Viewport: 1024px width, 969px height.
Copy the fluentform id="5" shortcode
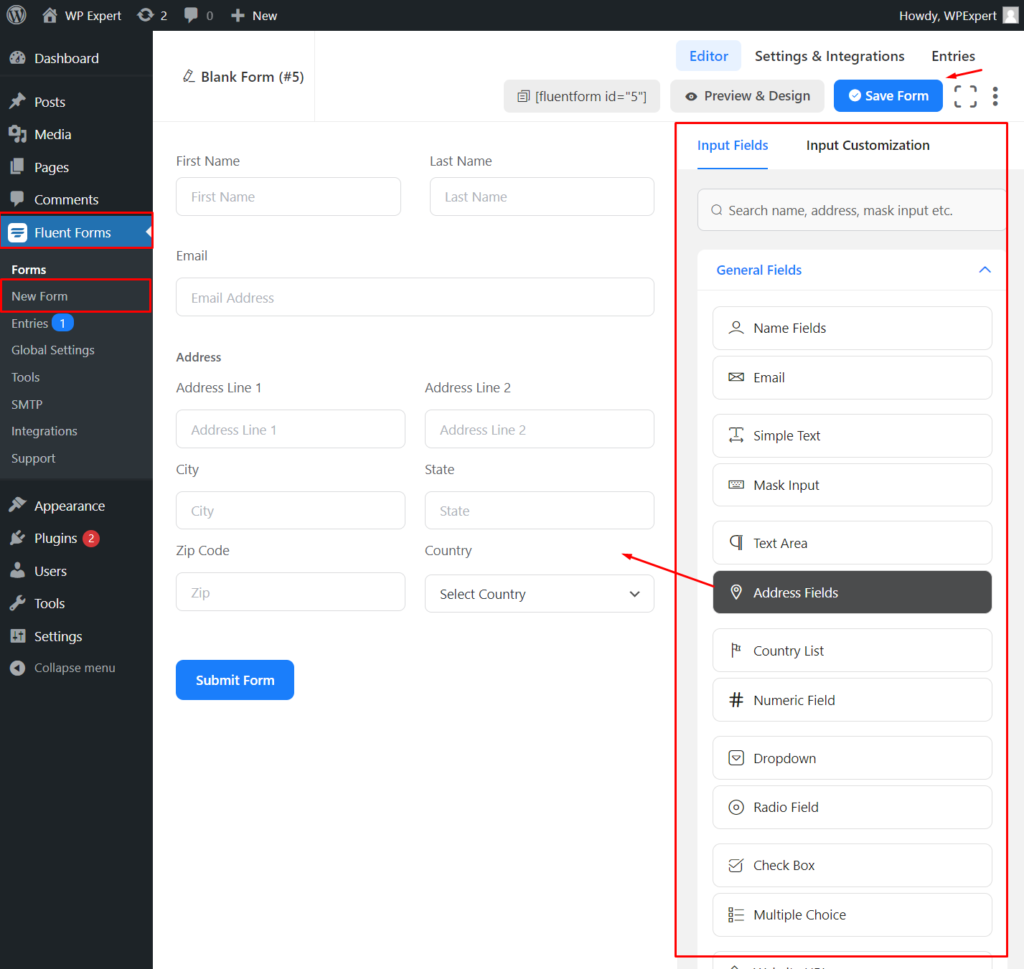pyautogui.click(x=581, y=96)
